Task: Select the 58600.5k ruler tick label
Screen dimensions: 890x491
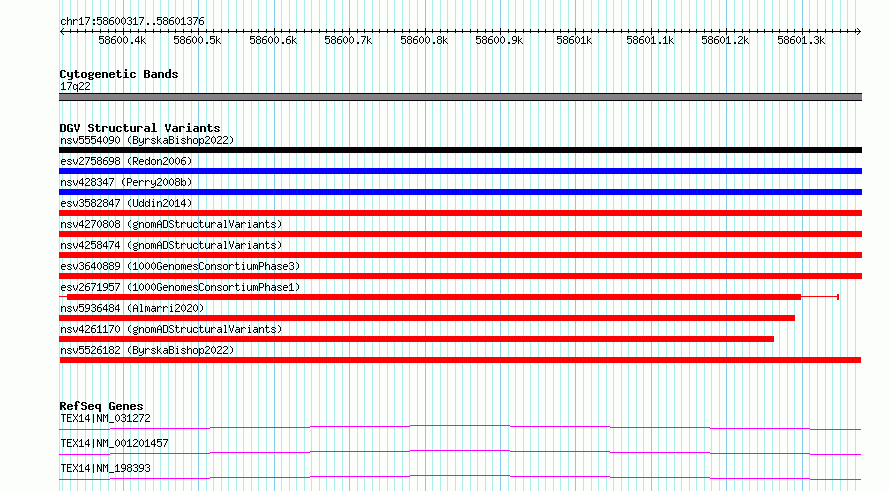Action: [197, 40]
